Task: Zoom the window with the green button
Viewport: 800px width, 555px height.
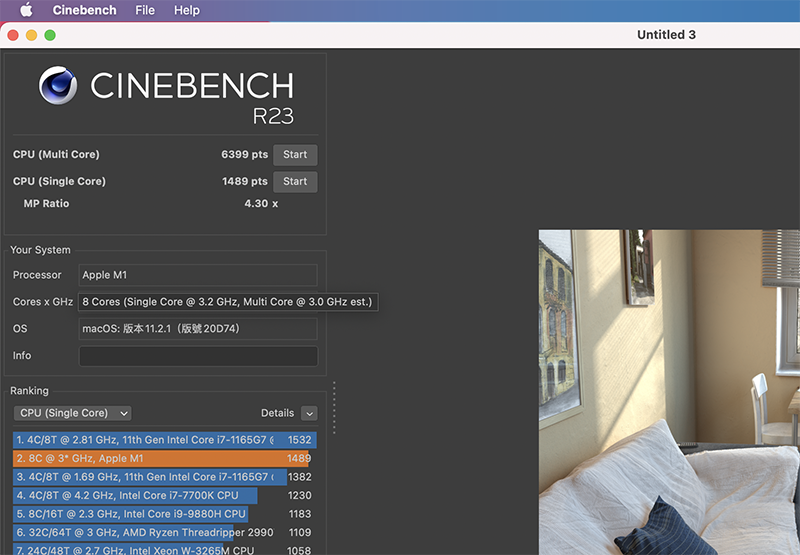Action: click(50, 35)
